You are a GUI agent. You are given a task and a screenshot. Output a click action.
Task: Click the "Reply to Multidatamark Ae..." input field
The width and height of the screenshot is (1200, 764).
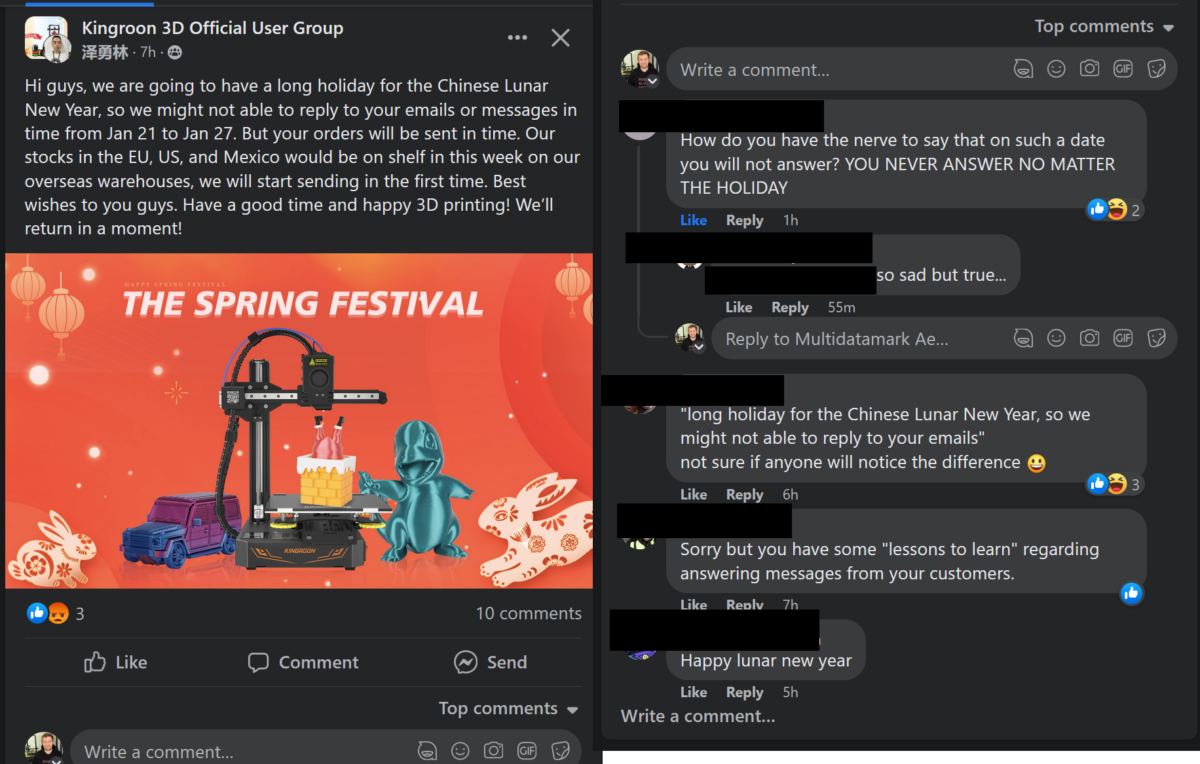pyautogui.click(x=850, y=339)
